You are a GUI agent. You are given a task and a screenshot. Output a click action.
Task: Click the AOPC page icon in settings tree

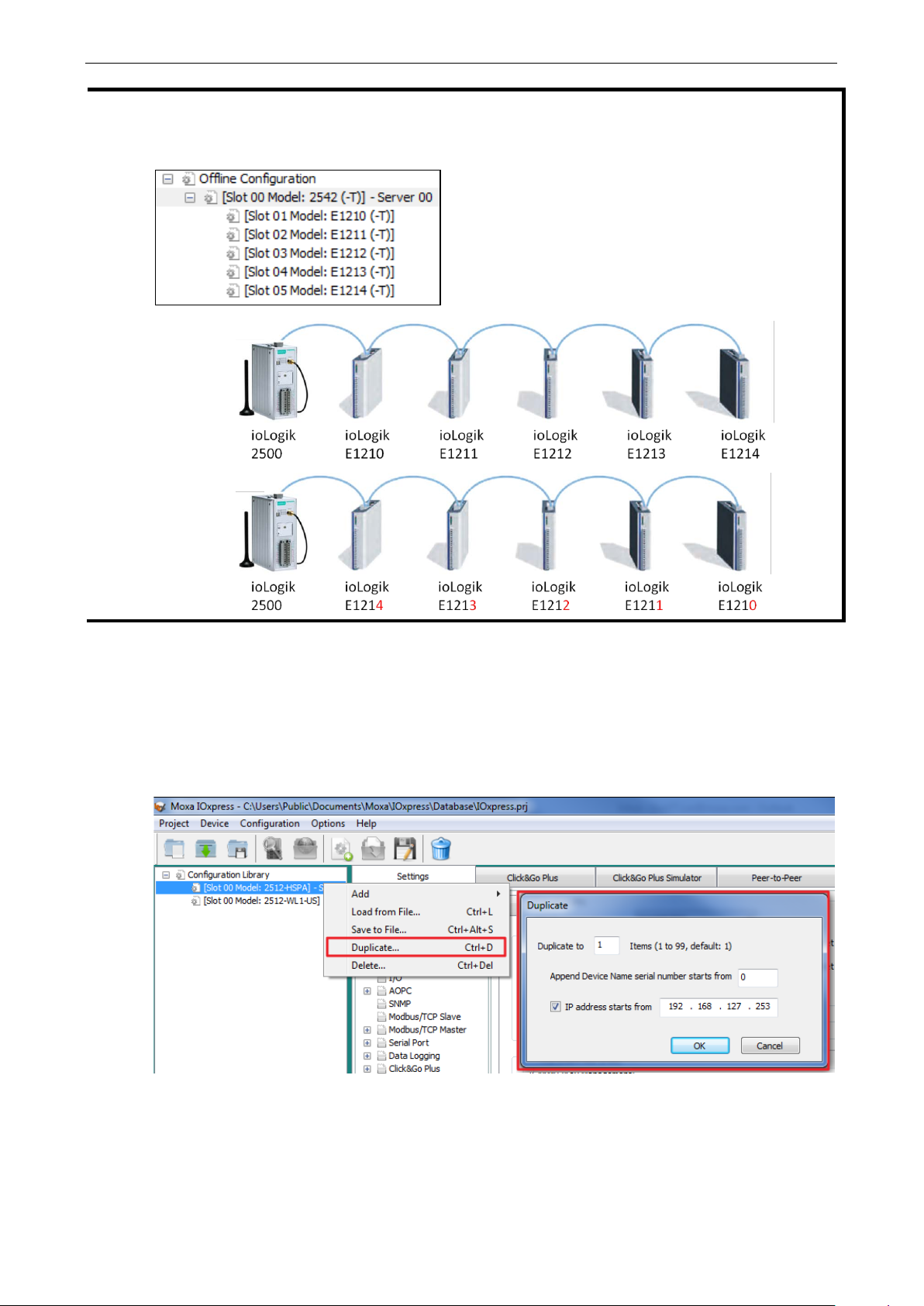(381, 991)
